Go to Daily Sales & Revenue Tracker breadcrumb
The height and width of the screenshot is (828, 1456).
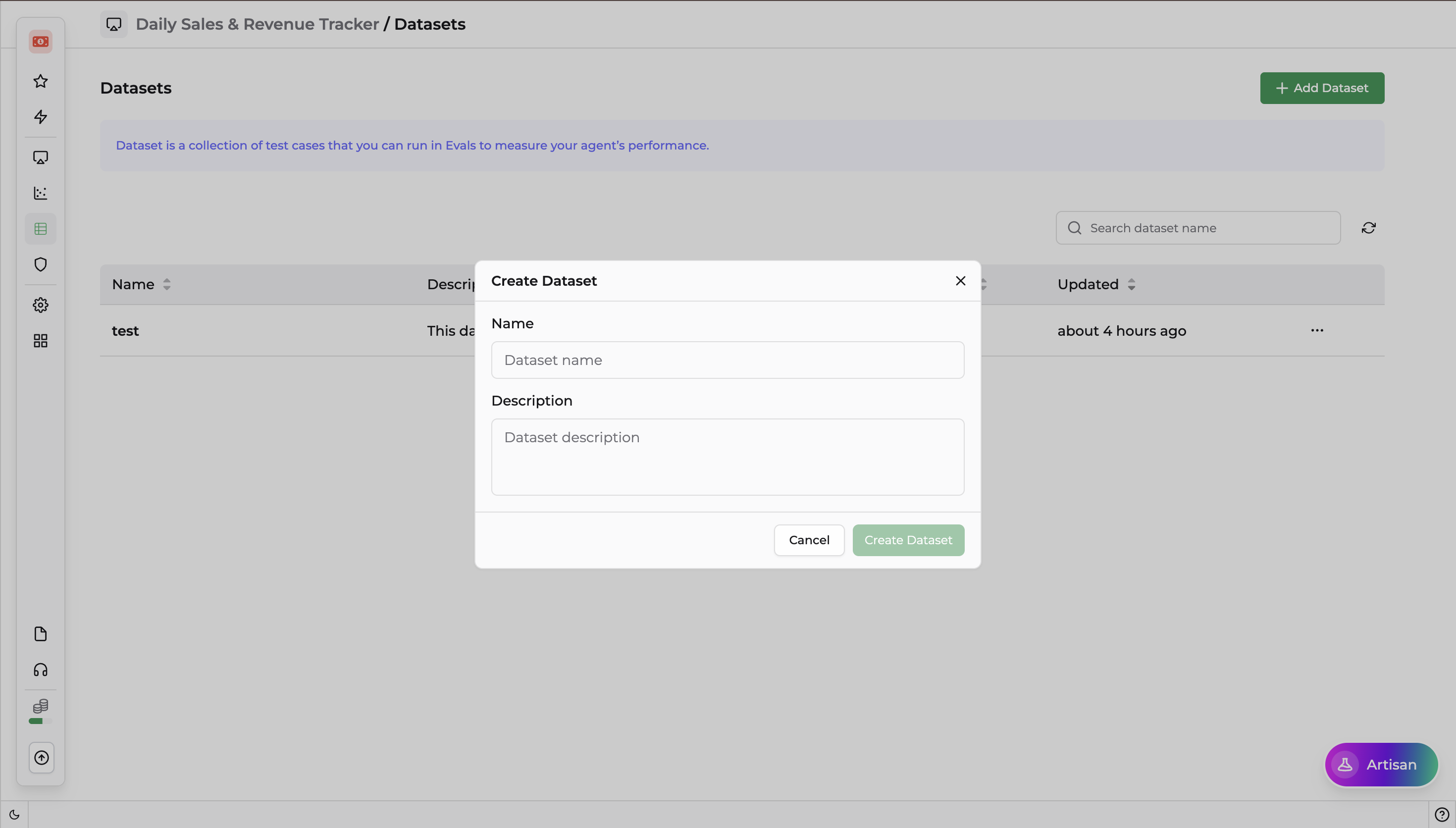tap(257, 24)
